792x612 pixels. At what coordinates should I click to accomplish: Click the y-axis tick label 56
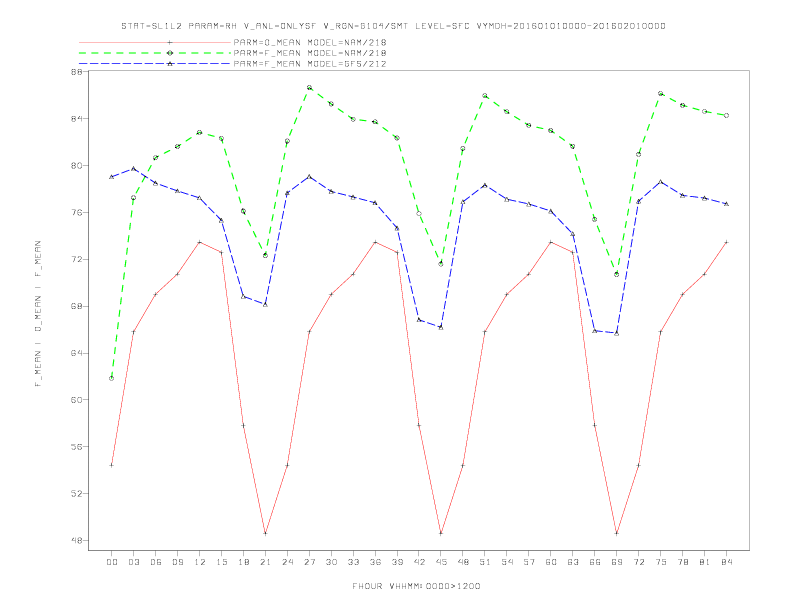77,446
